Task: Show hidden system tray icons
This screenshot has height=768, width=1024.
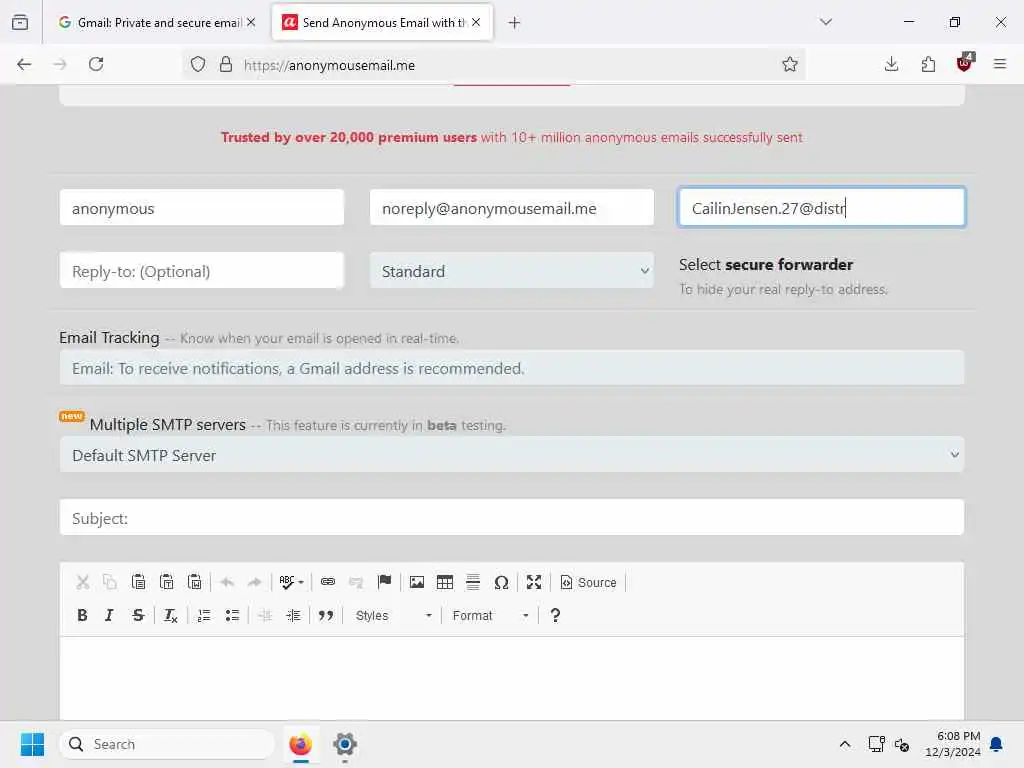Action: click(x=844, y=744)
